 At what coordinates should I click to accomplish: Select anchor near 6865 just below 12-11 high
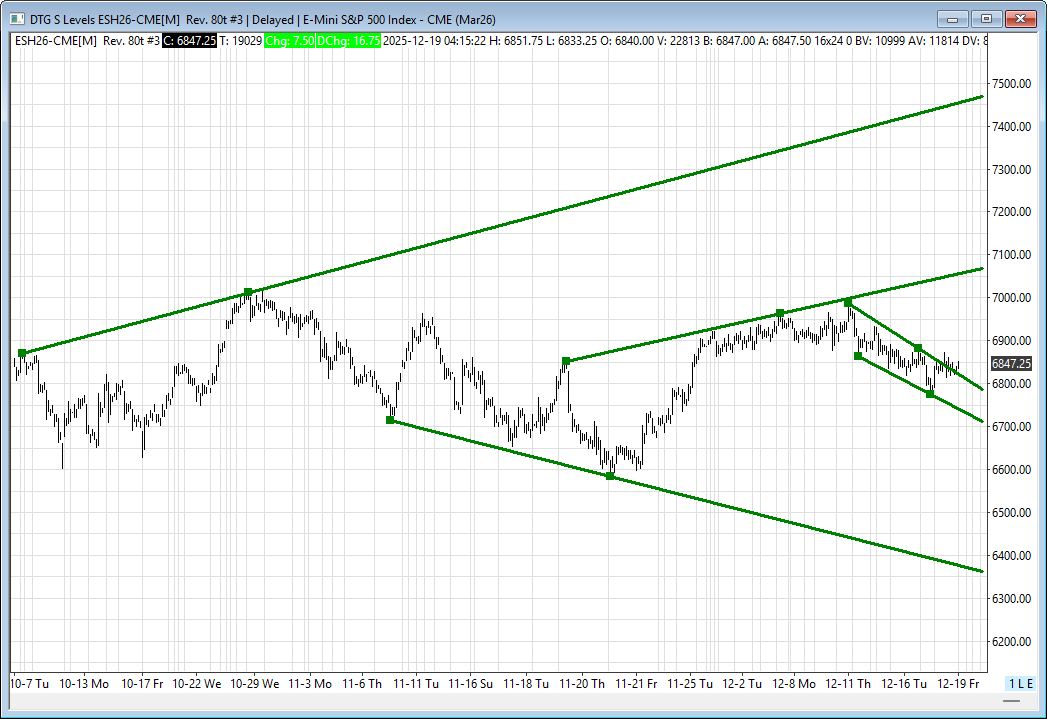(858, 356)
